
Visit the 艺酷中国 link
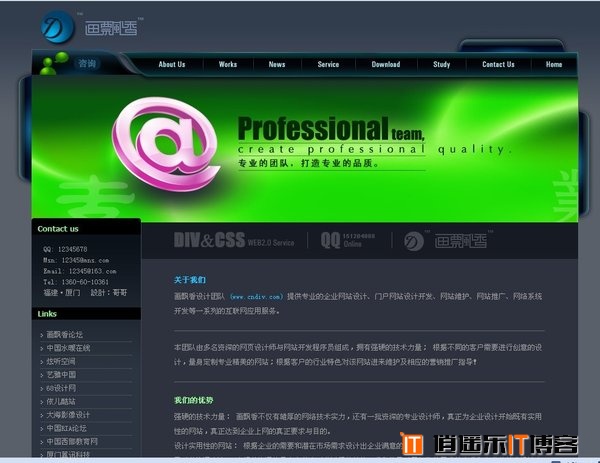(61, 374)
